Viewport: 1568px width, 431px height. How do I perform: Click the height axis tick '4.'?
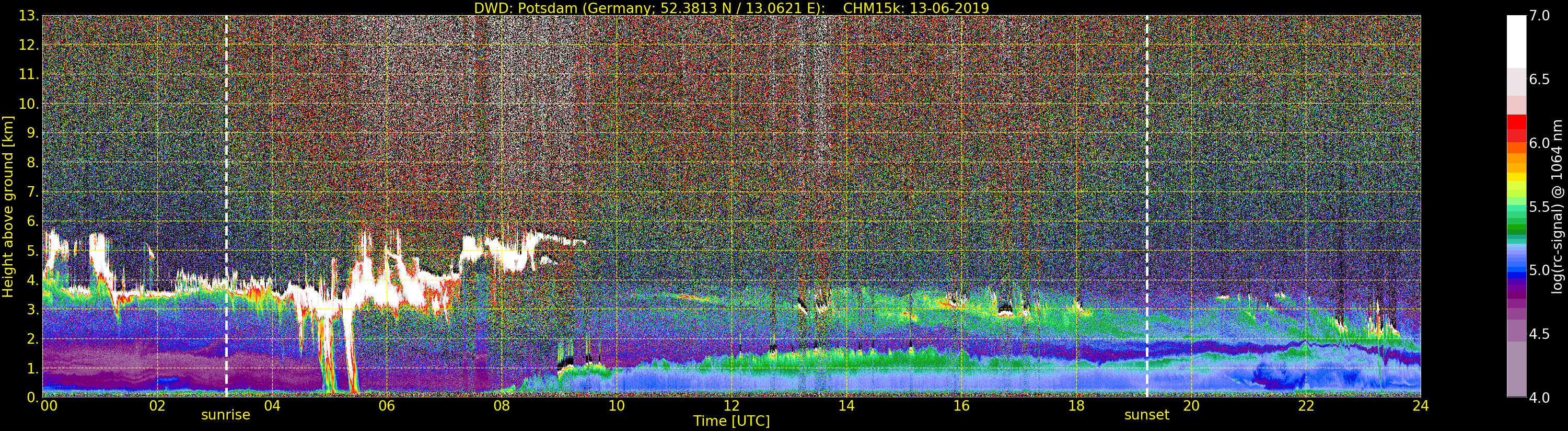pyautogui.click(x=33, y=280)
